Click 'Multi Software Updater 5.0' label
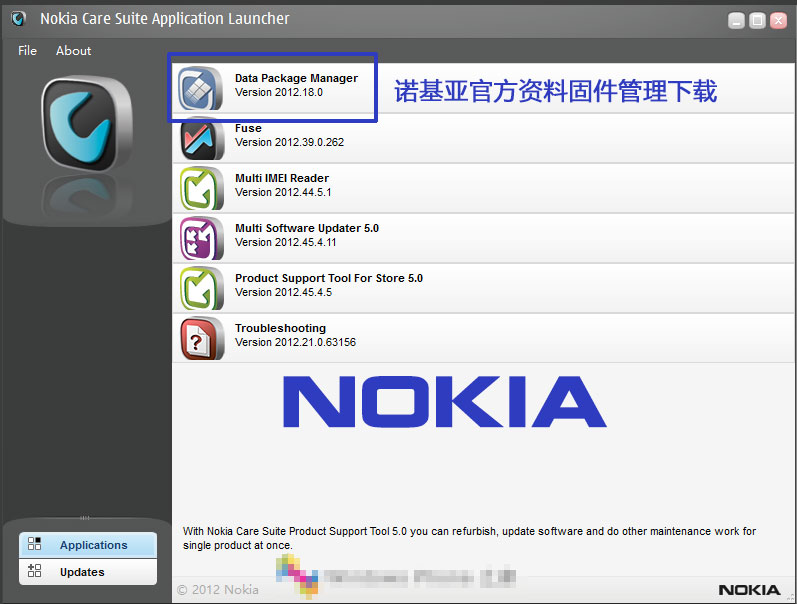Screen dimensions: 797x604 point(307,228)
